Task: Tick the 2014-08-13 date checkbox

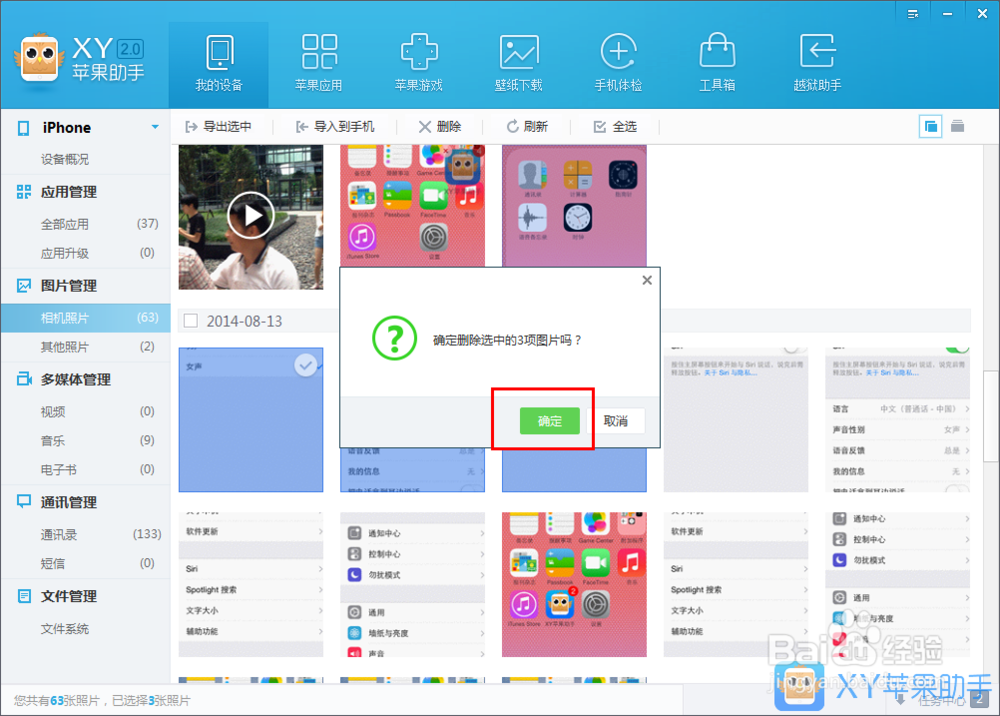Action: click(x=191, y=321)
